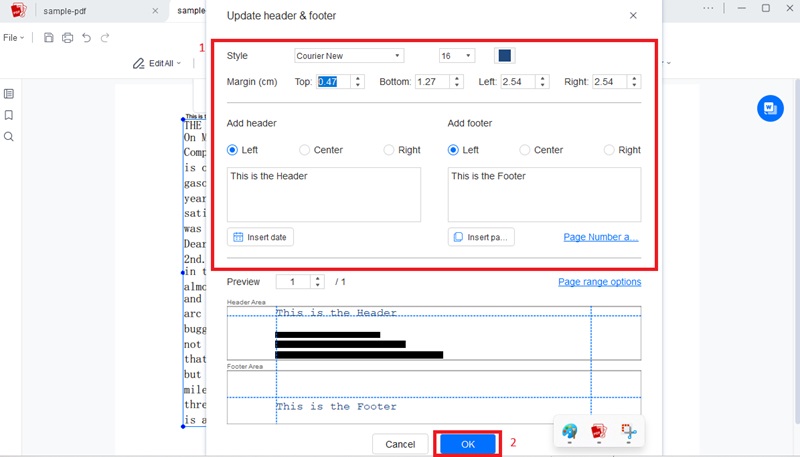Click the Preview page number field
Image resolution: width=800 pixels, height=457 pixels.
pos(293,282)
